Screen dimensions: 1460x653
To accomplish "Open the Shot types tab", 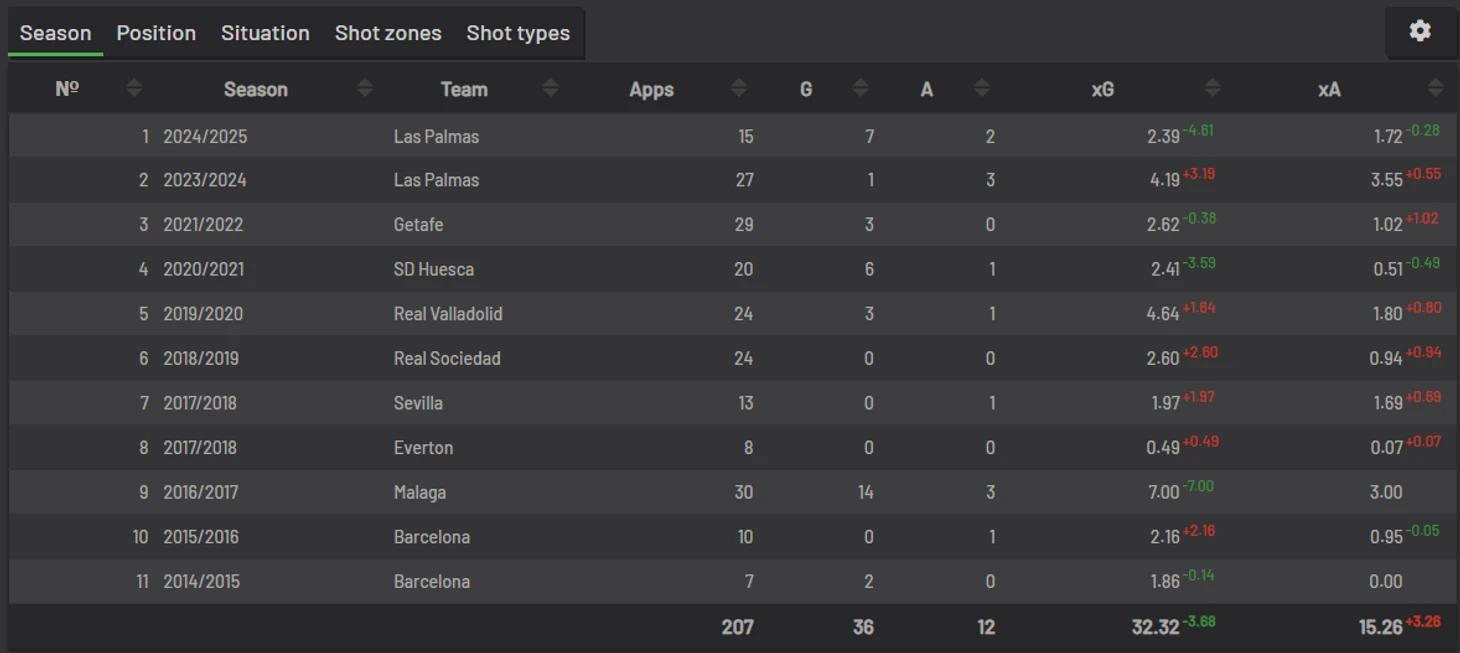I will [518, 33].
